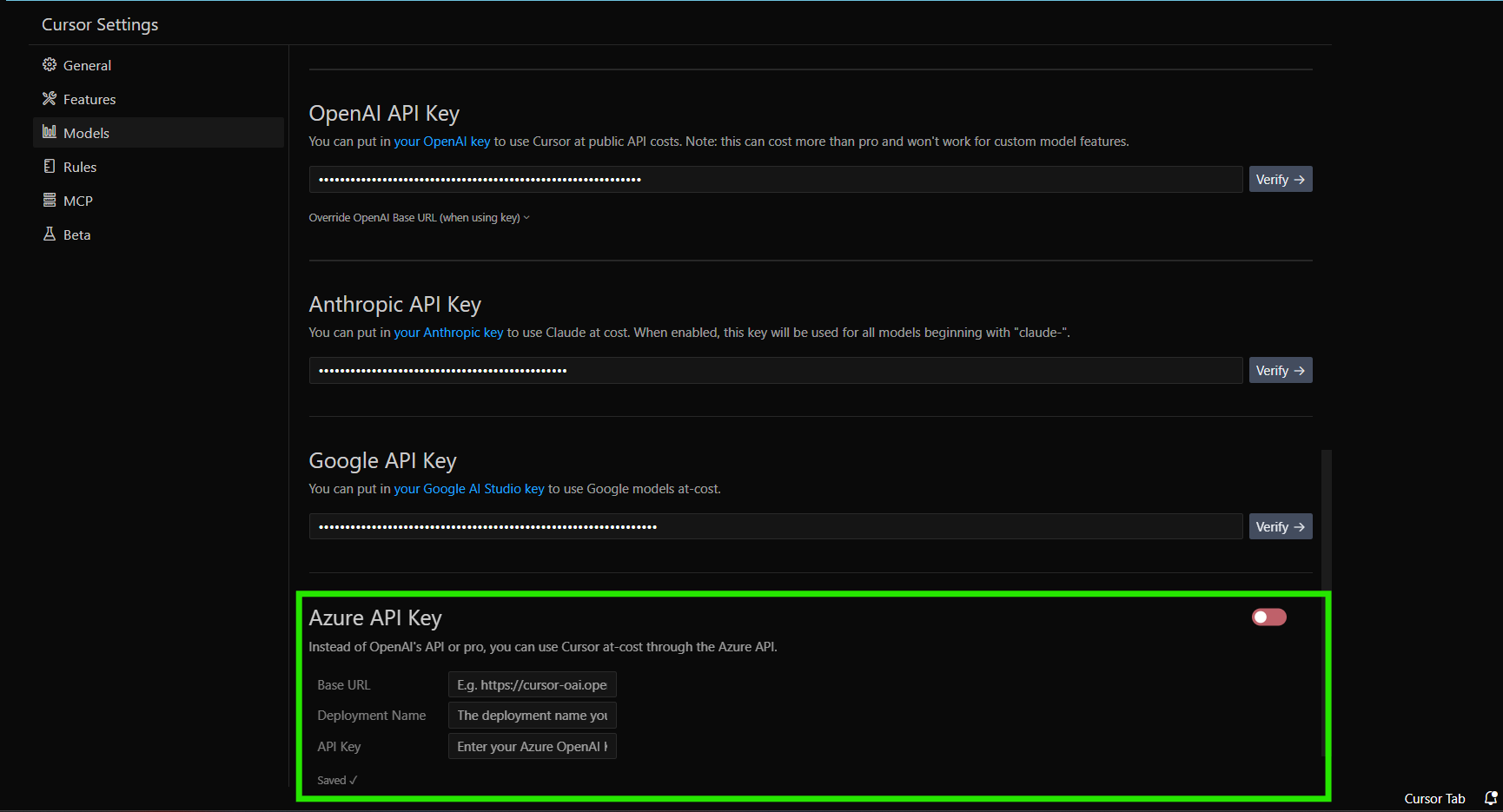Image resolution: width=1503 pixels, height=812 pixels.
Task: Expand Override OpenAI Base URL option
Action: tap(419, 218)
